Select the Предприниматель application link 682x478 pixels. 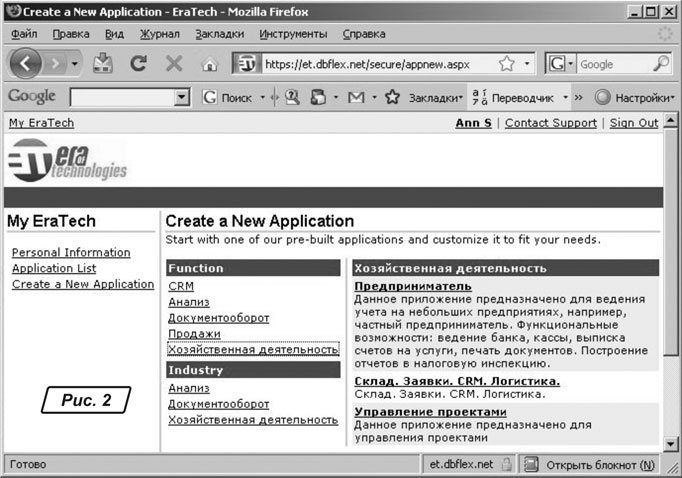pyautogui.click(x=412, y=286)
